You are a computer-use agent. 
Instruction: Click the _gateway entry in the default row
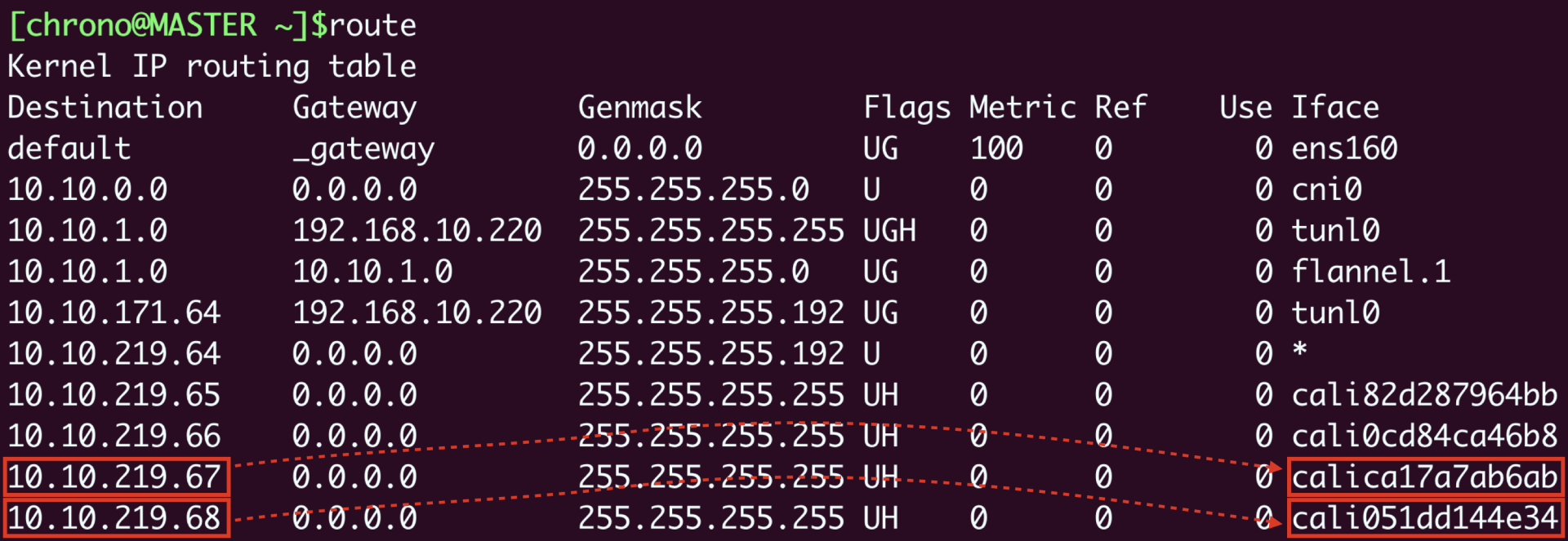(363, 149)
